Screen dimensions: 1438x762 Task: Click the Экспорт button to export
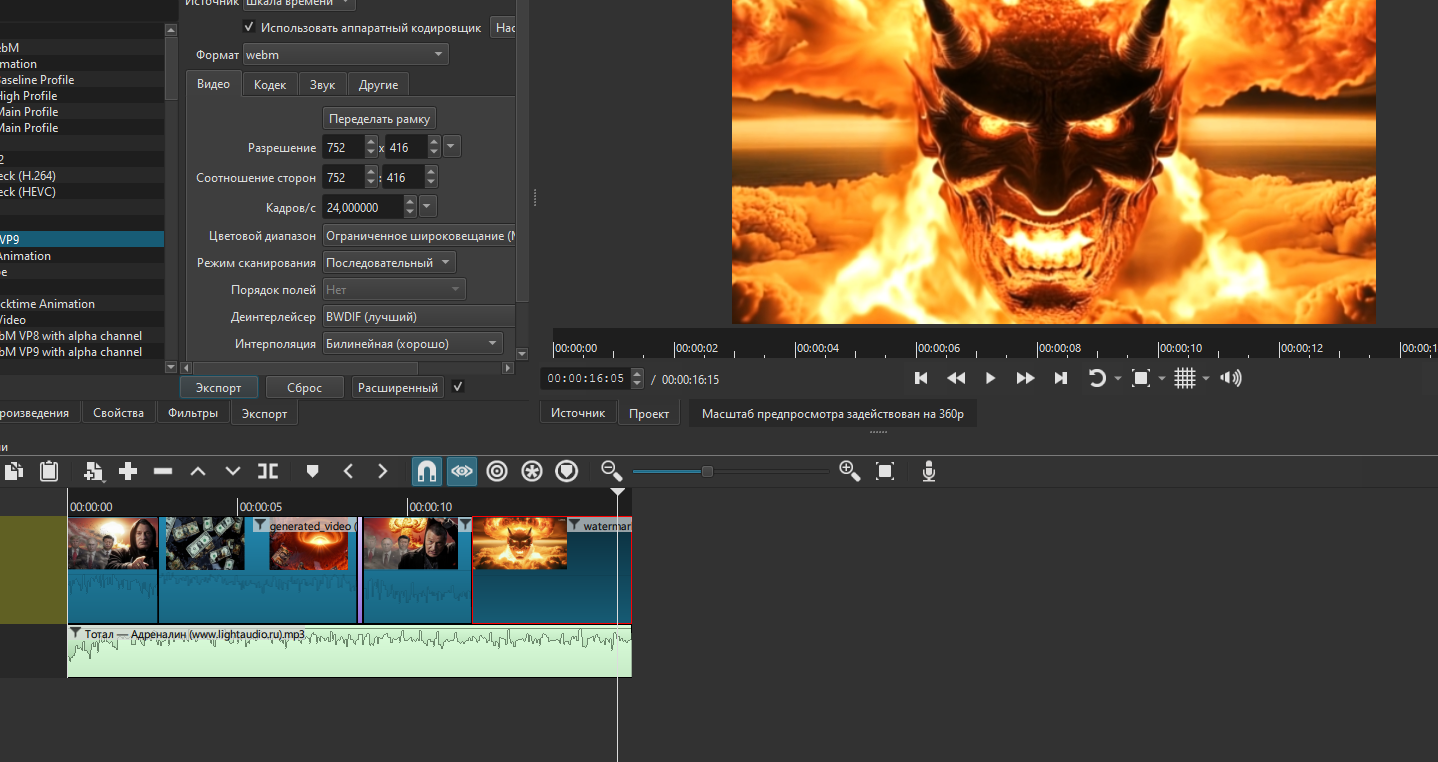point(219,387)
